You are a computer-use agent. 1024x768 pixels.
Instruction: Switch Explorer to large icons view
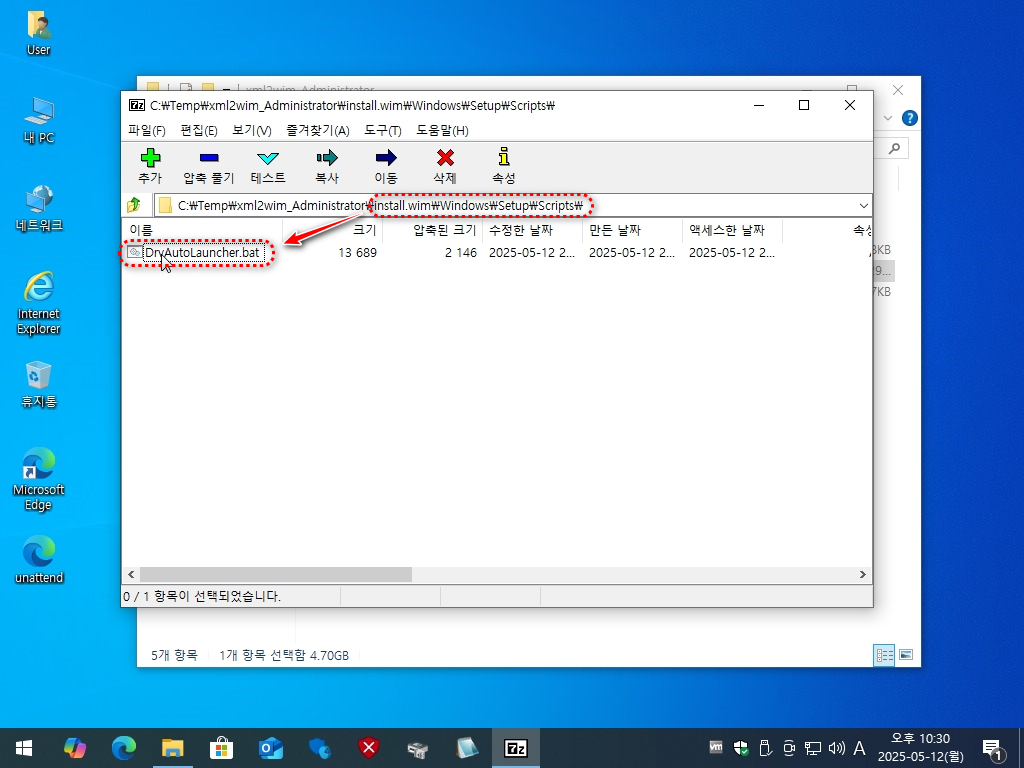[906, 654]
